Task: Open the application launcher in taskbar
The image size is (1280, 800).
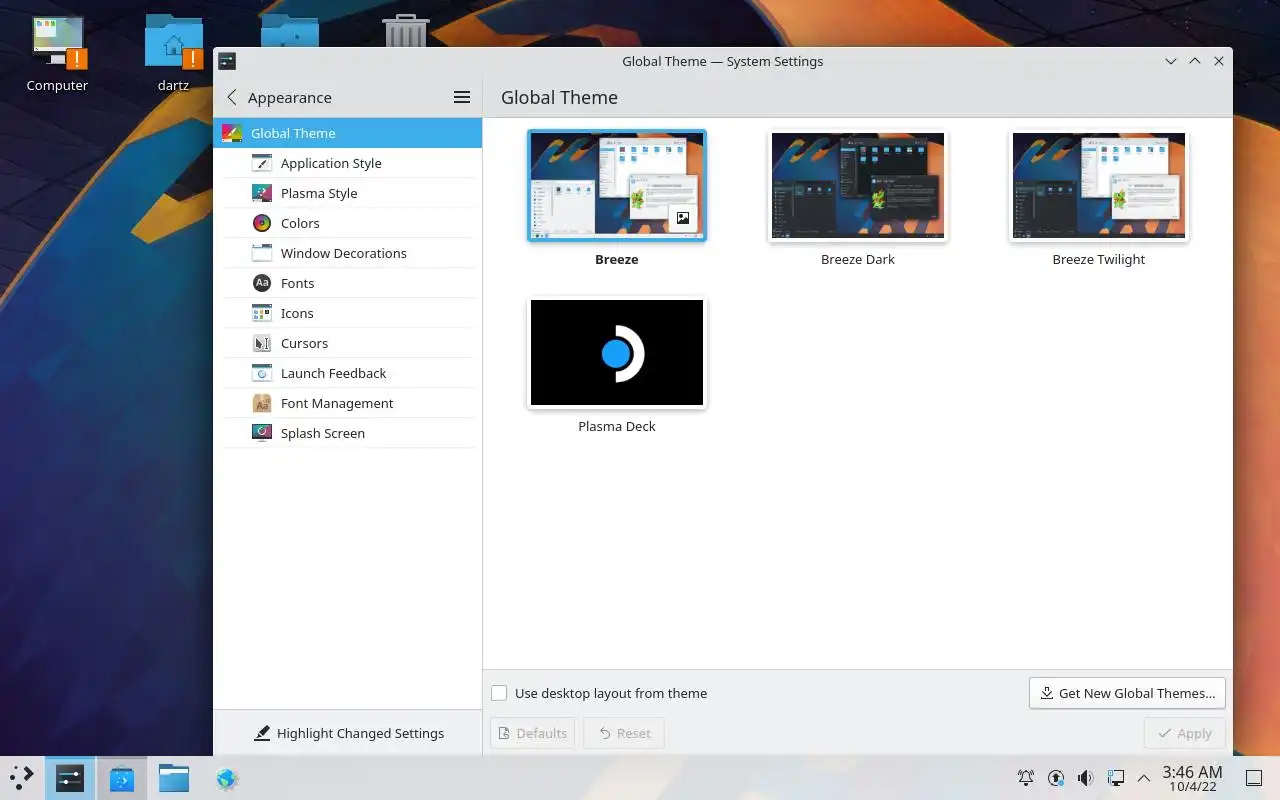Action: click(22, 777)
